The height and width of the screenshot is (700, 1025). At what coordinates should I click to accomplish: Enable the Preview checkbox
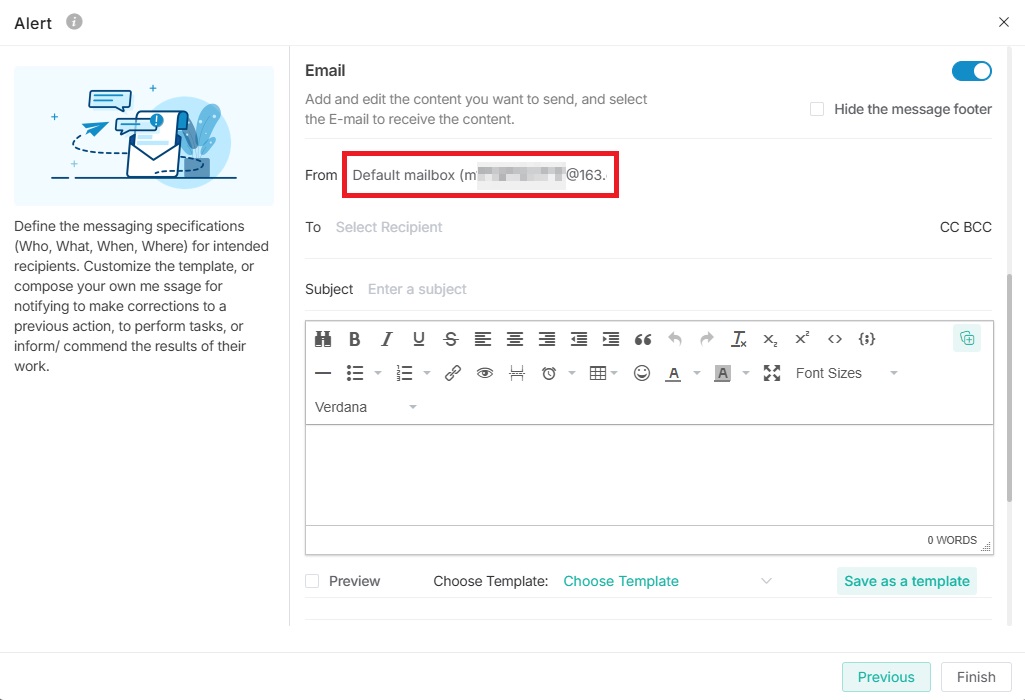(x=313, y=581)
